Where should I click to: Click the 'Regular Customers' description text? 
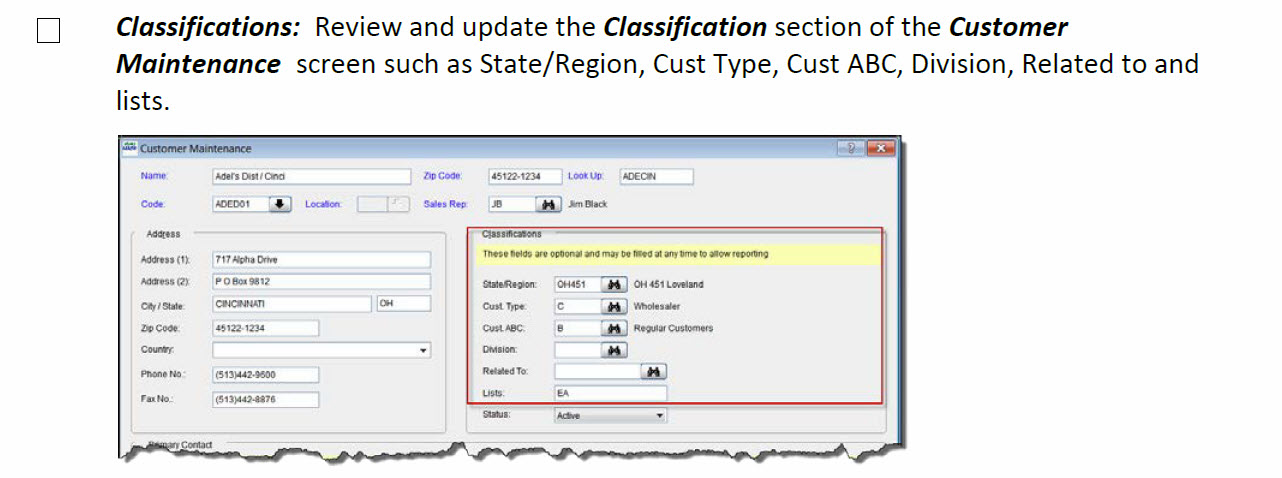pos(673,328)
